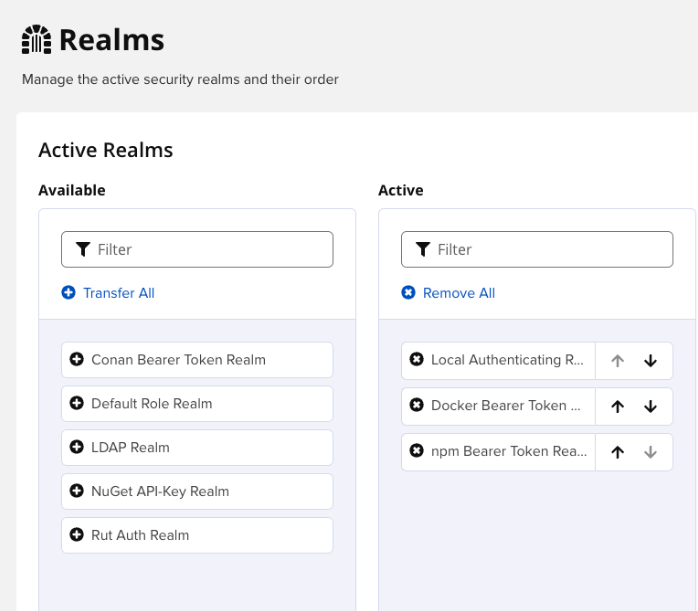The width and height of the screenshot is (698, 611).
Task: Click the Realms page header icon
Action: pyautogui.click(x=36, y=41)
